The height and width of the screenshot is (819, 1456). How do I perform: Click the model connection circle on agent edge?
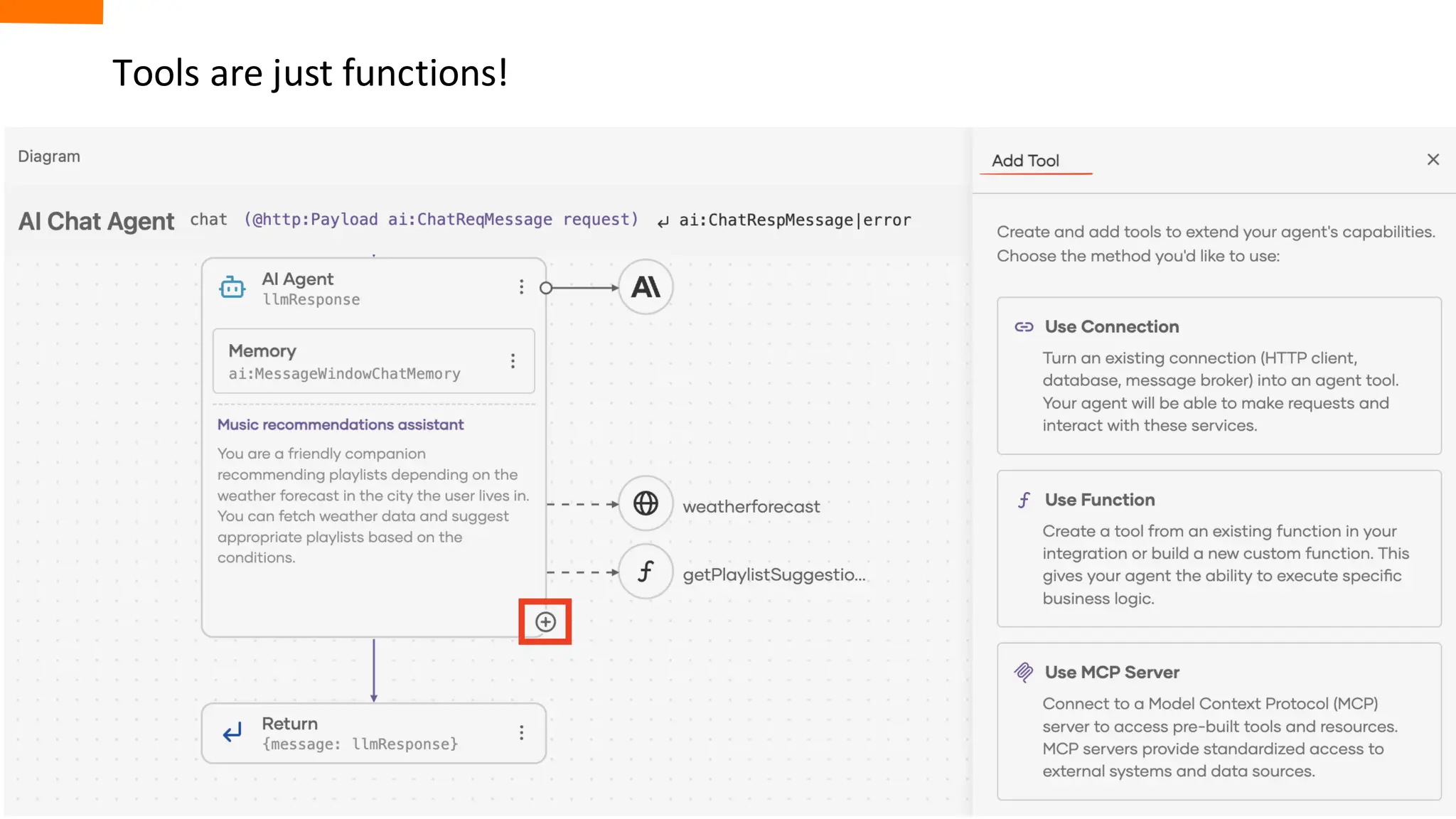pyautogui.click(x=546, y=288)
